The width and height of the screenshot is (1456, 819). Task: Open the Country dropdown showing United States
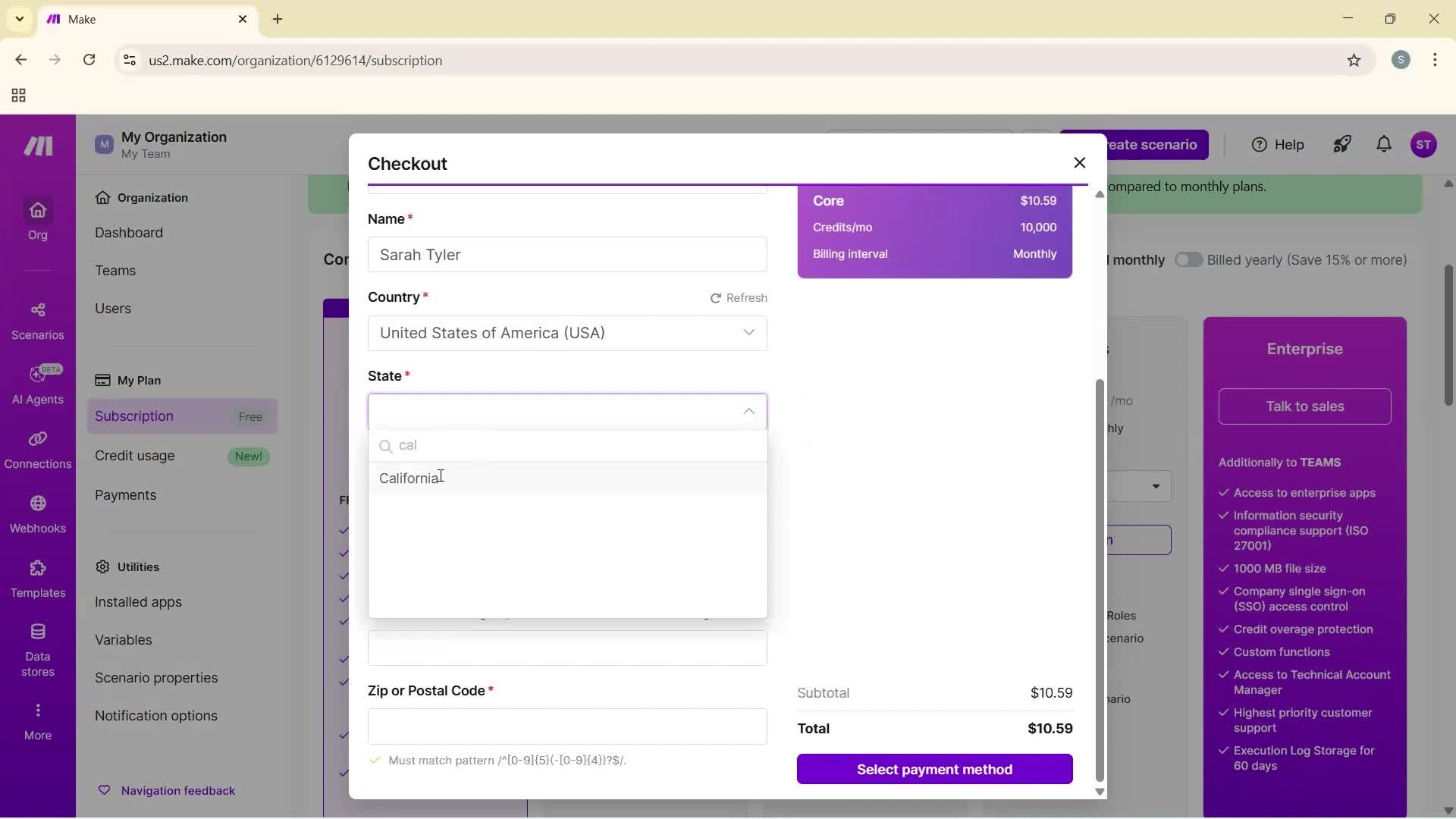567,333
